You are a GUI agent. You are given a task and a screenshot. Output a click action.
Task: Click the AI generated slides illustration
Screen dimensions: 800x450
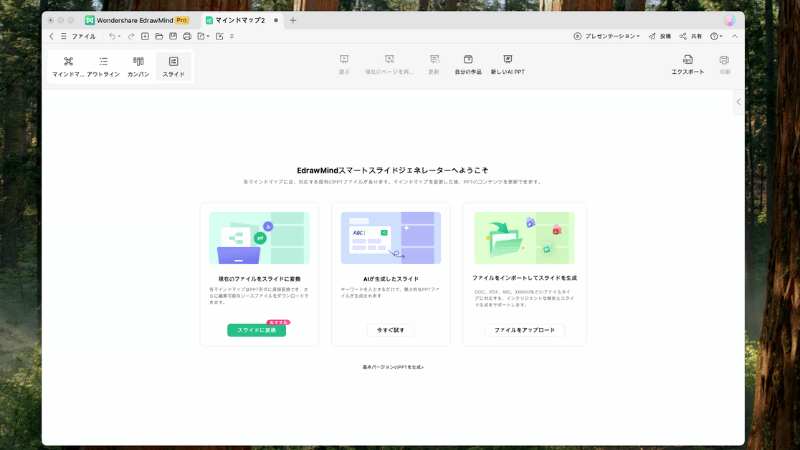tap(391, 238)
